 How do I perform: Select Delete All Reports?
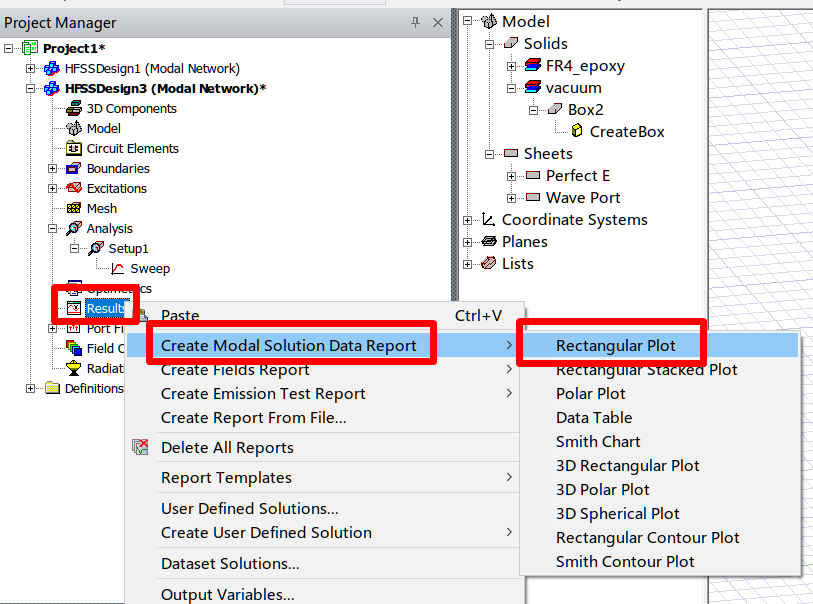coord(325,447)
